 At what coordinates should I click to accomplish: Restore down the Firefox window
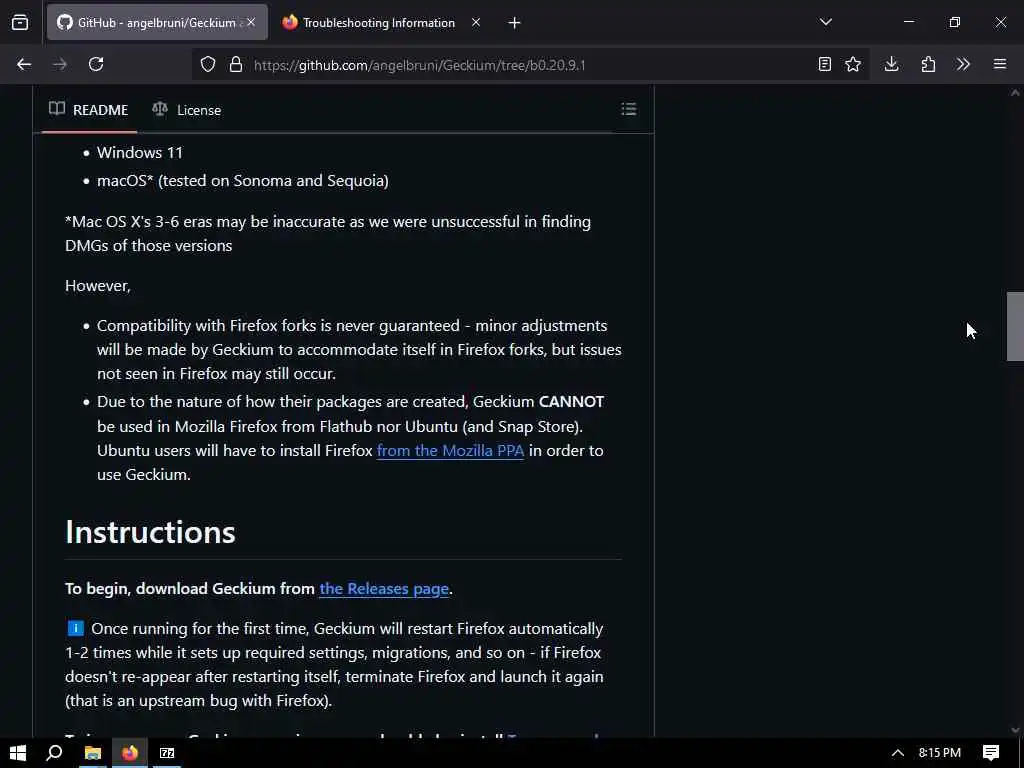954,22
